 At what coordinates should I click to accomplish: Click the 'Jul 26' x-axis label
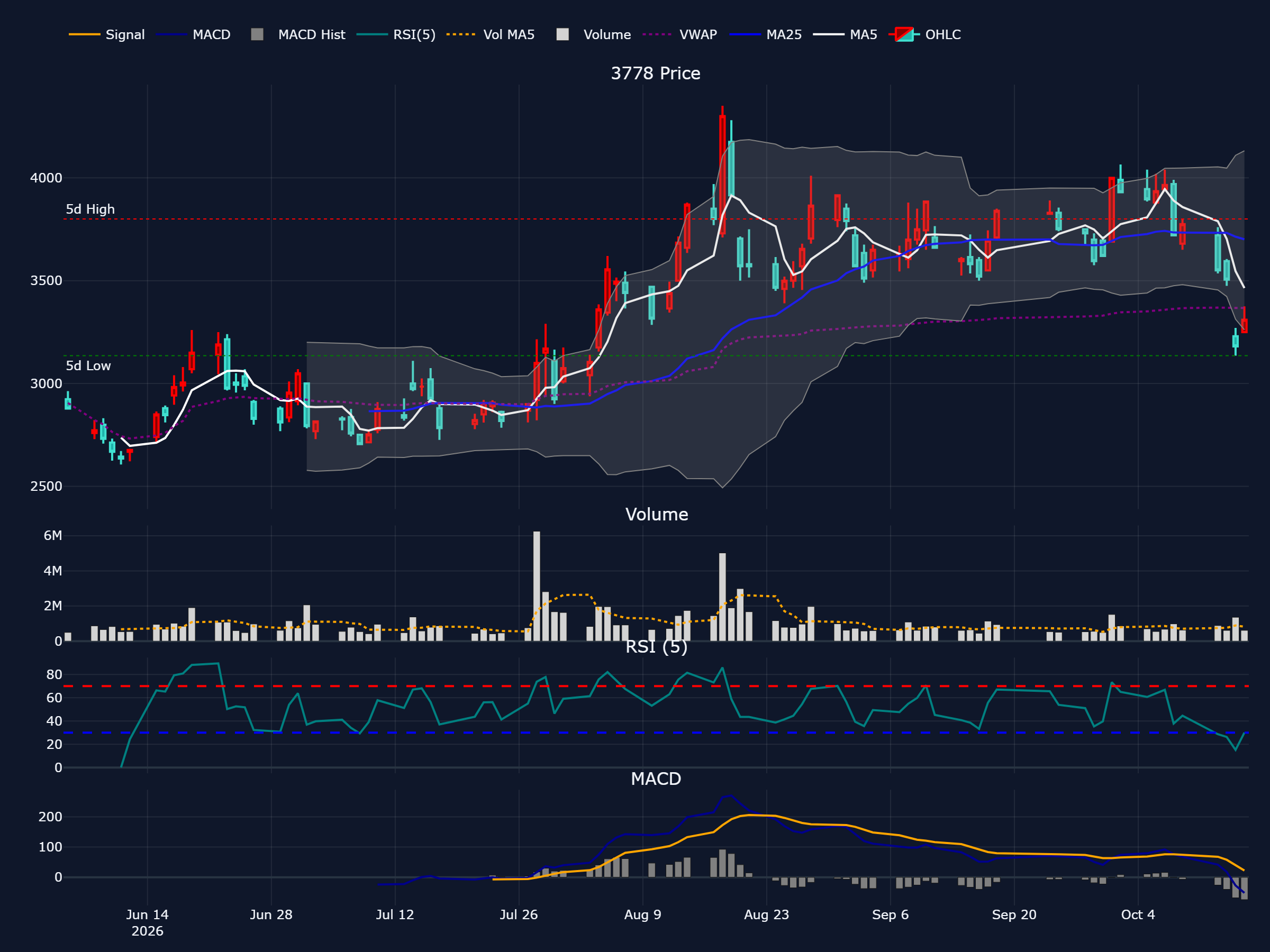519,914
